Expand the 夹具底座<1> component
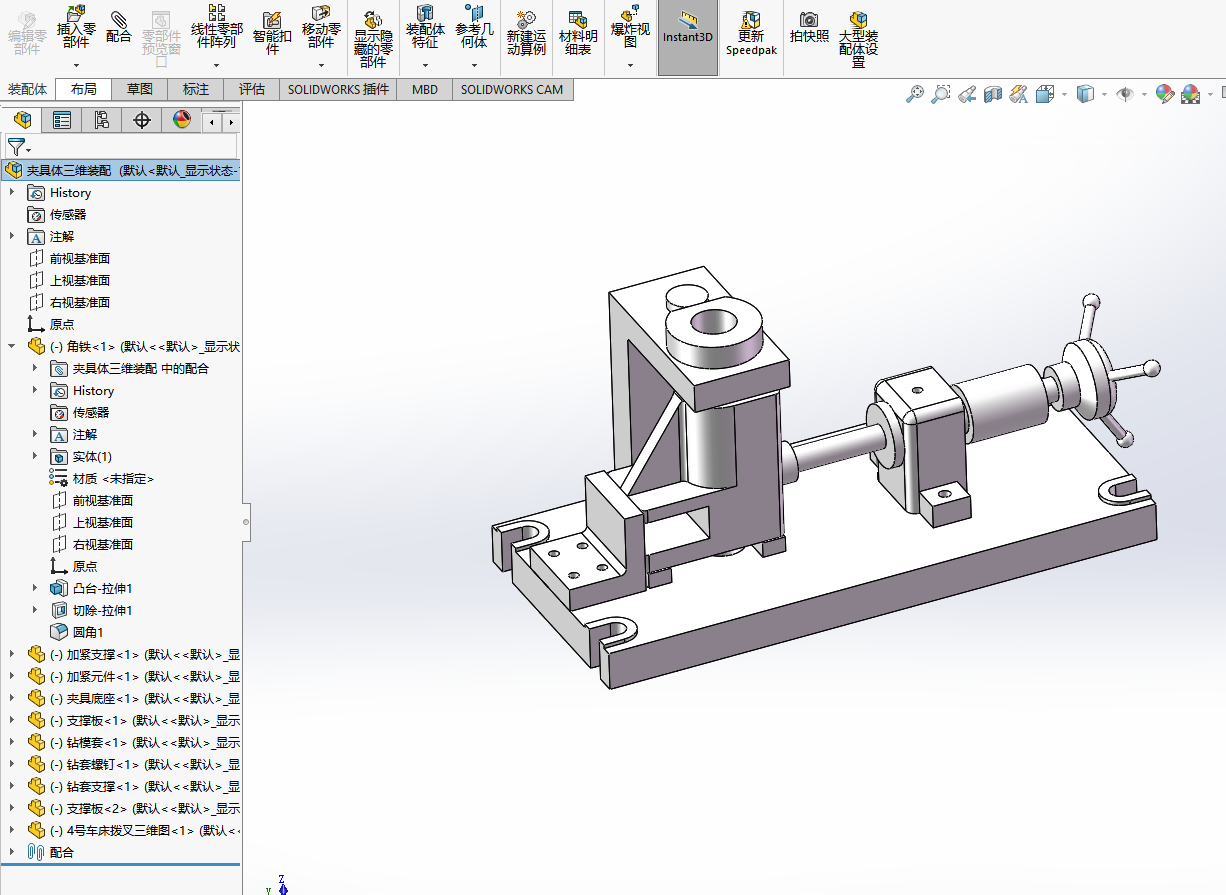The image size is (1226, 895). (x=12, y=698)
